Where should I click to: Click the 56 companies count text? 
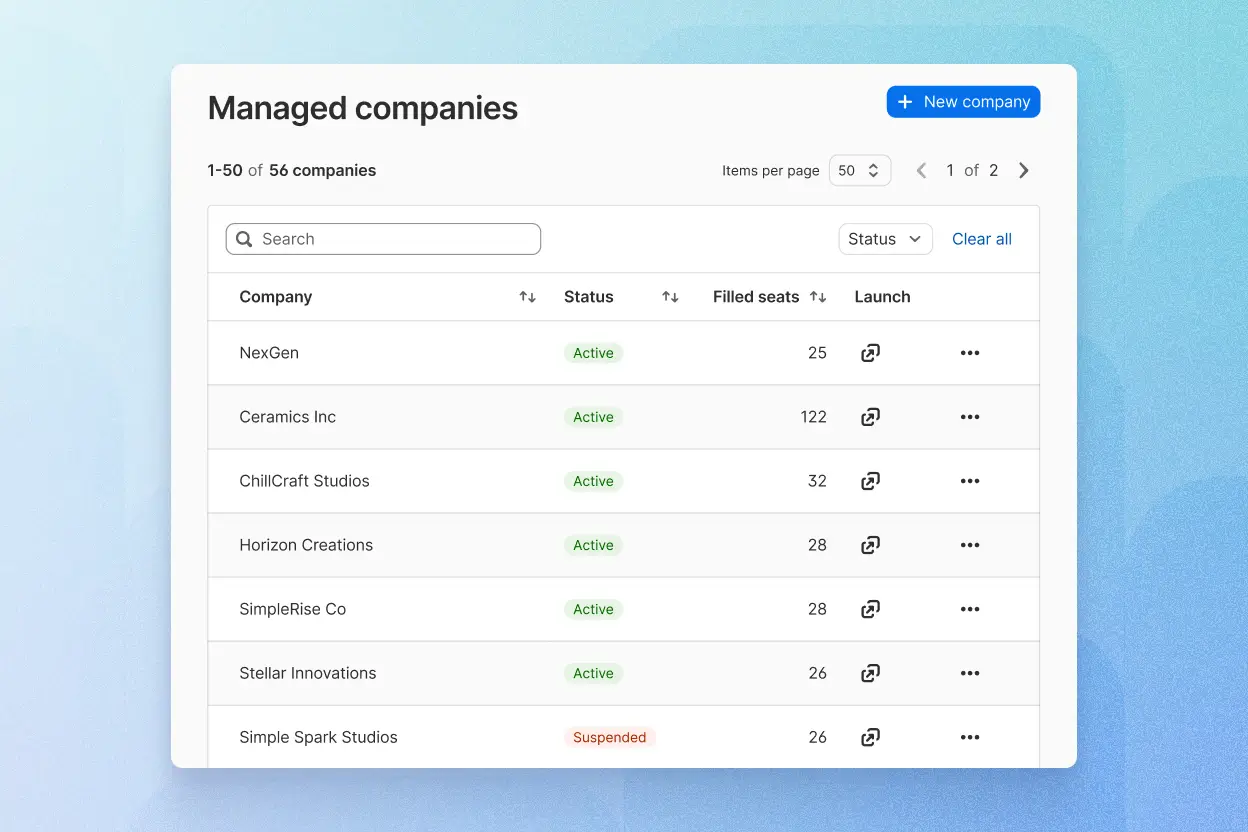(x=323, y=171)
